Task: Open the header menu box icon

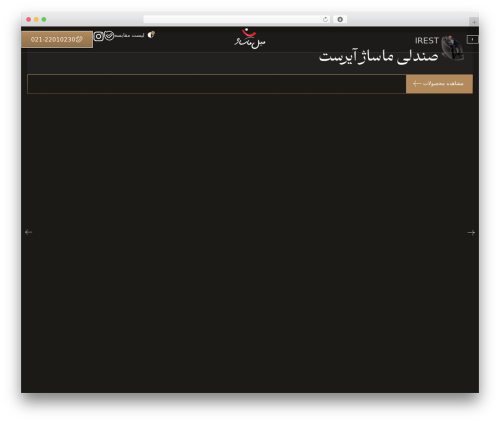Action: coord(472,39)
